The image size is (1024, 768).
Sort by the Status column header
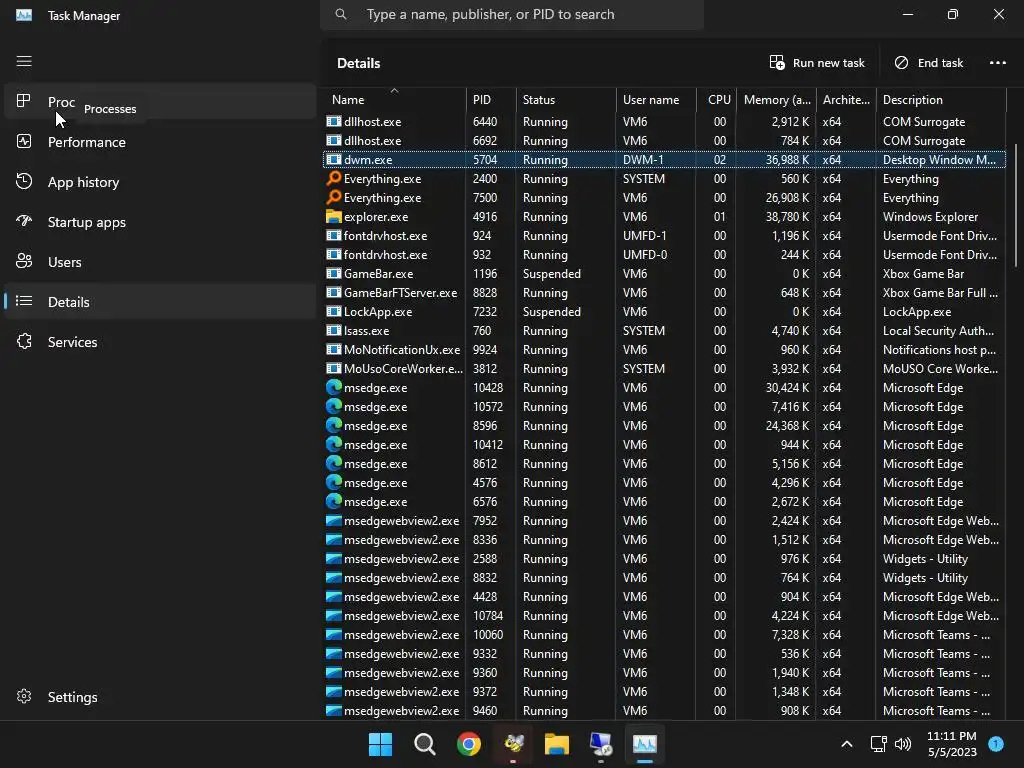point(566,99)
